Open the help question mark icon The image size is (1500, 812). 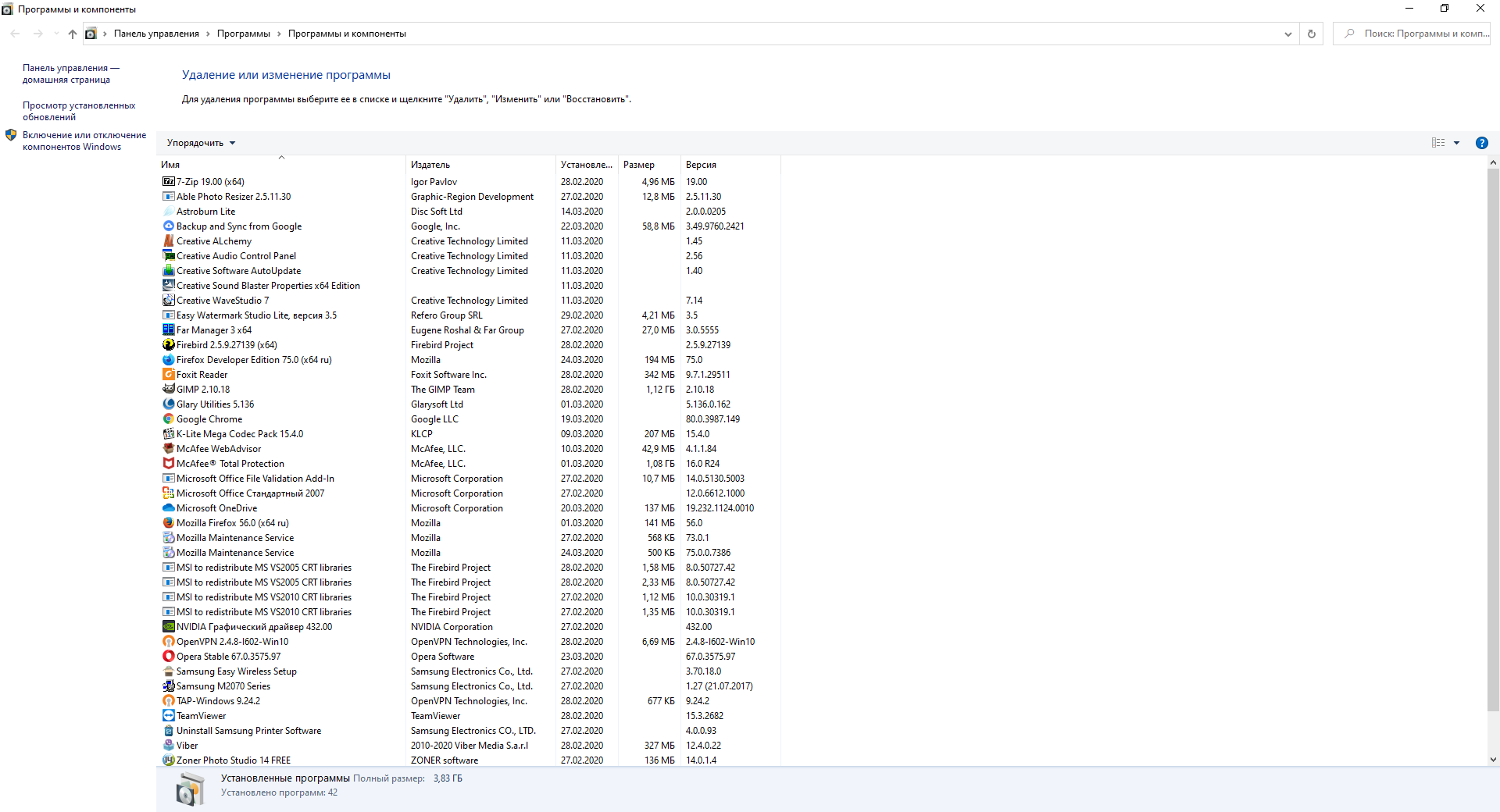[x=1481, y=143]
